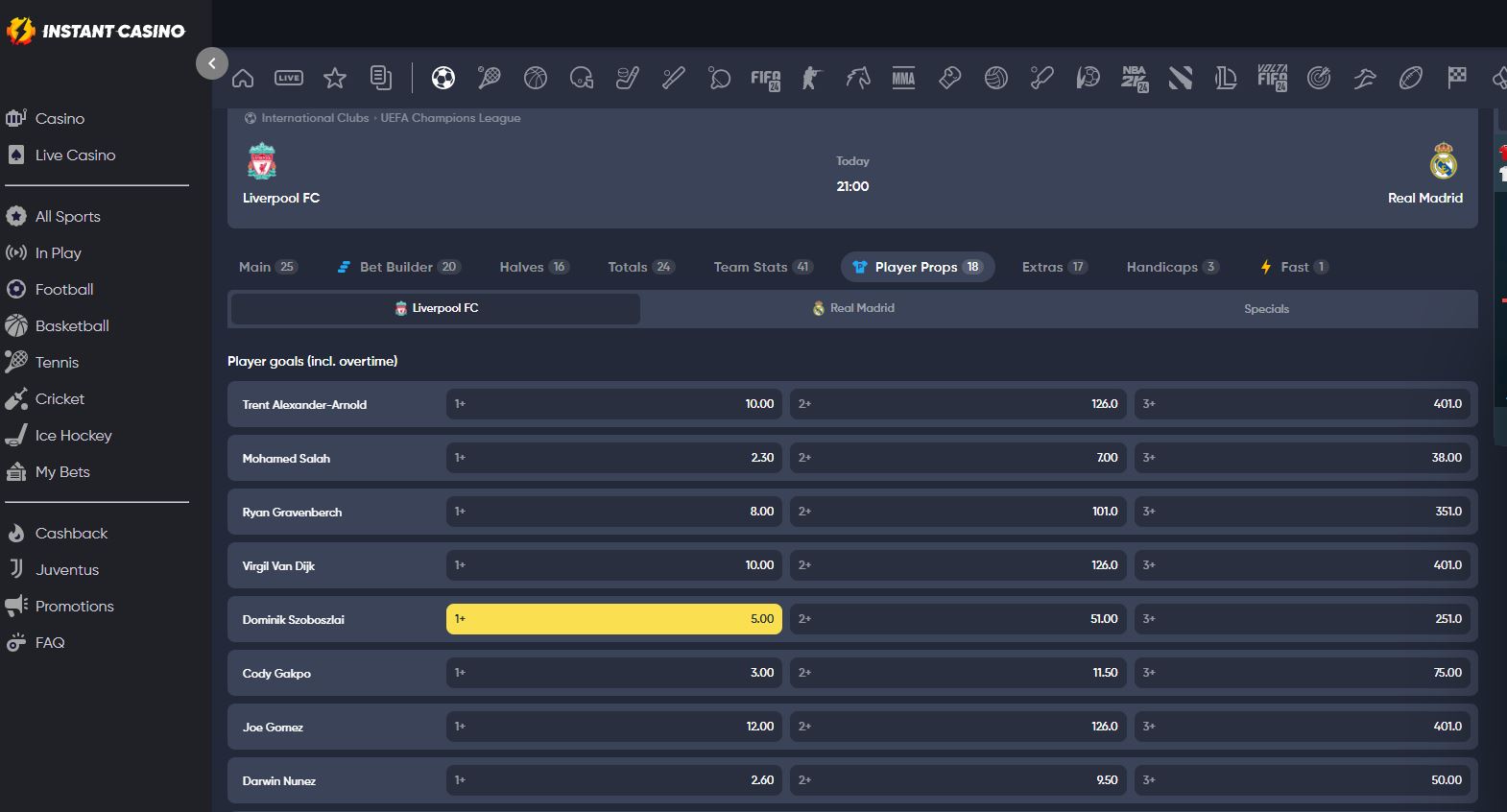The image size is (1507, 812).
Task: Open Ice Hockey in sidebar
Action: tap(73, 435)
